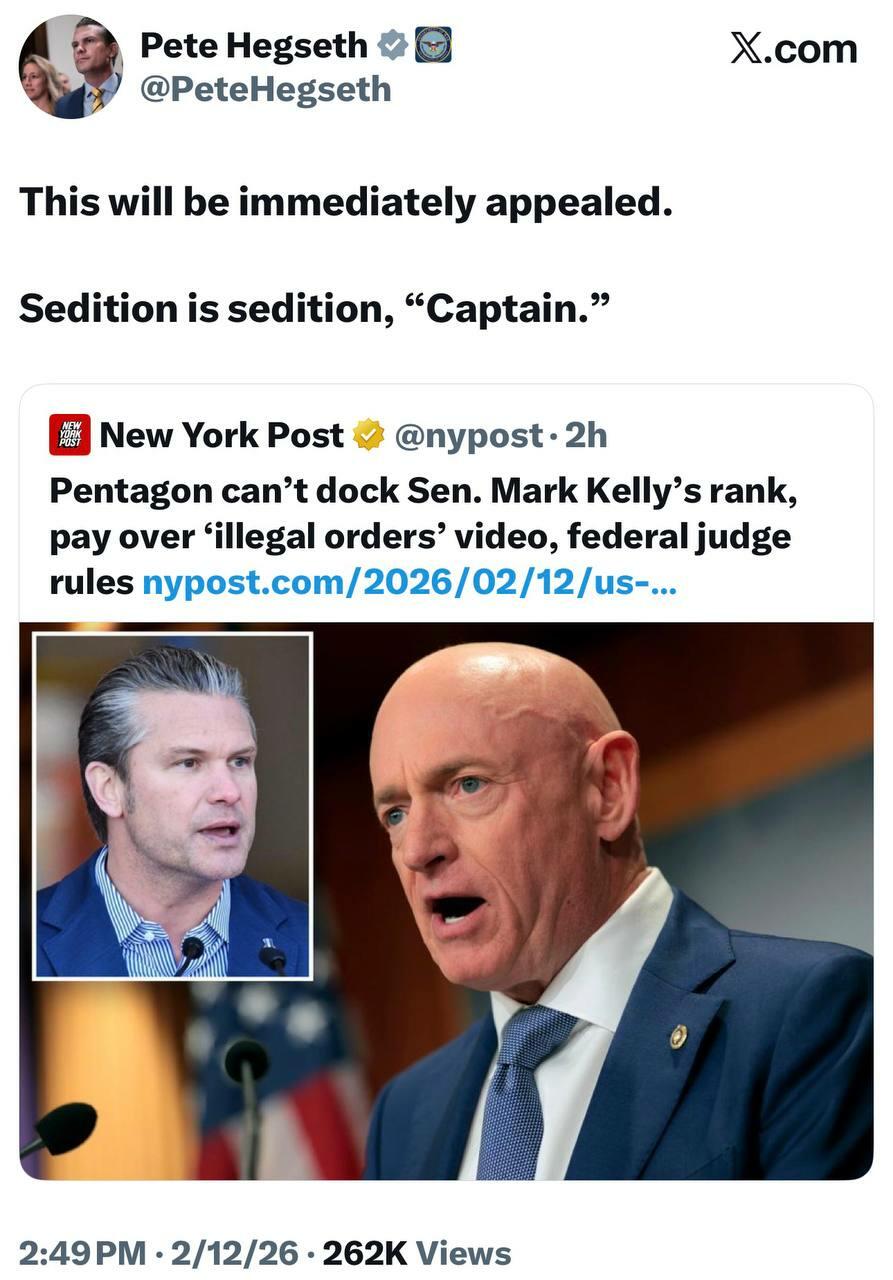The width and height of the screenshot is (893, 1280).
Task: Click the gold verified badge beside New York Post
Action: [369, 435]
